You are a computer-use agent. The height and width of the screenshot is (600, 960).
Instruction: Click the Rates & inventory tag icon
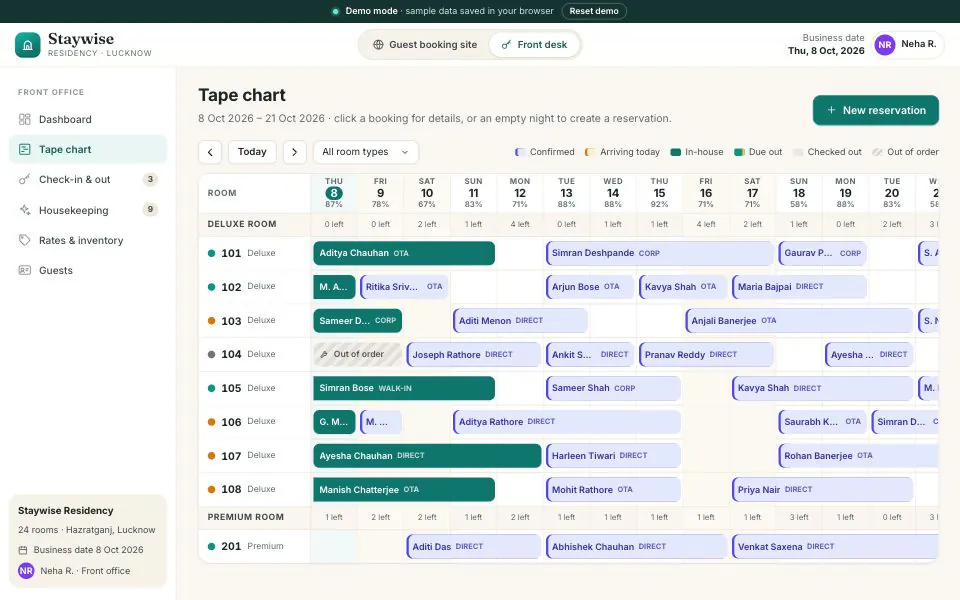(x=24, y=240)
